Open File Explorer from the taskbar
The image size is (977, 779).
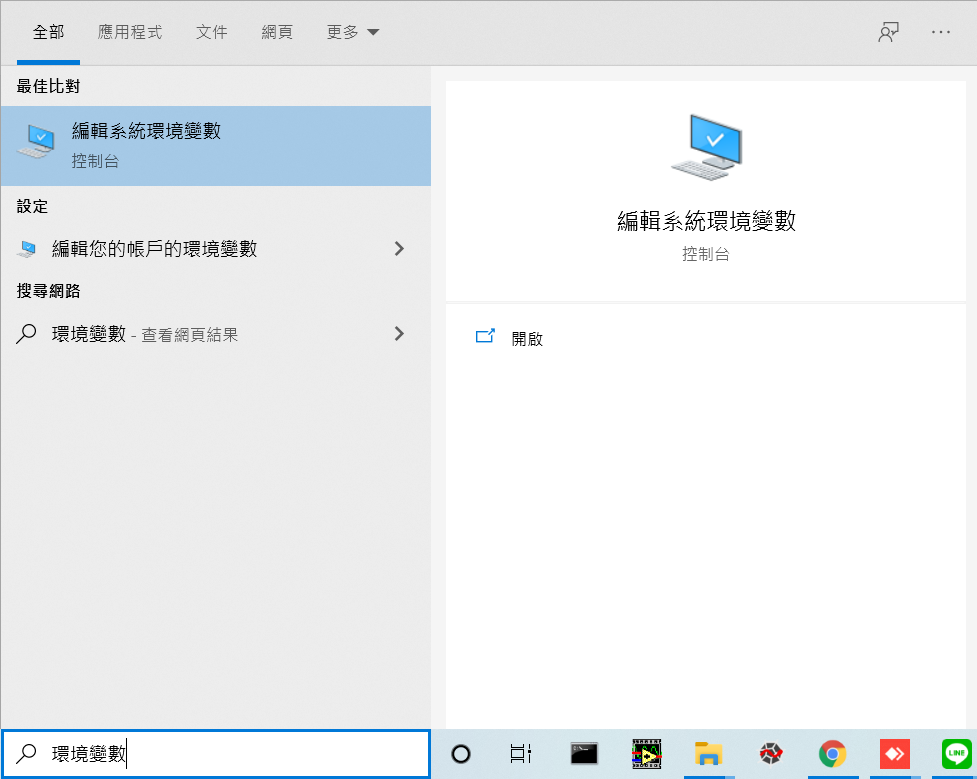click(708, 753)
